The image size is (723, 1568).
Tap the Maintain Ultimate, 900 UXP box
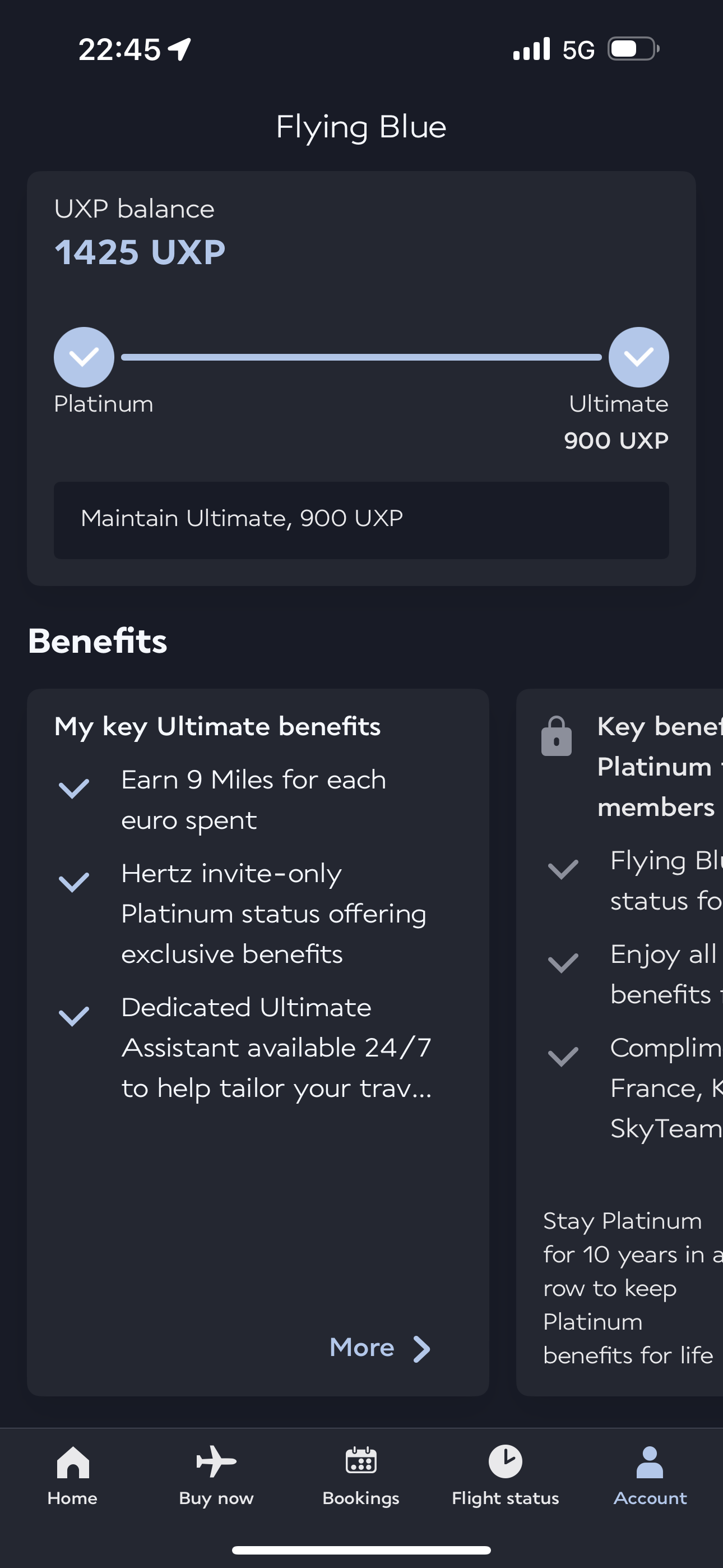point(361,520)
